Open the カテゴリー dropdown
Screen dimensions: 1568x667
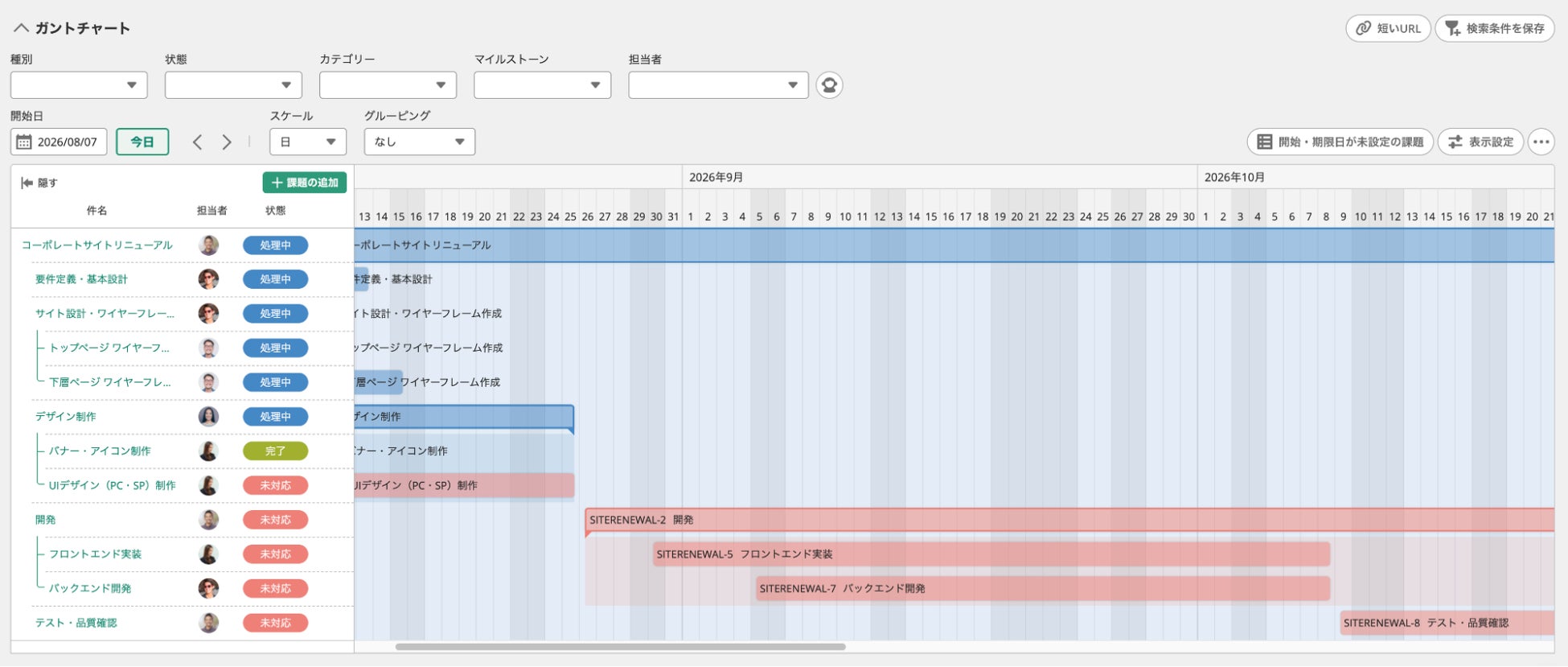(x=388, y=85)
